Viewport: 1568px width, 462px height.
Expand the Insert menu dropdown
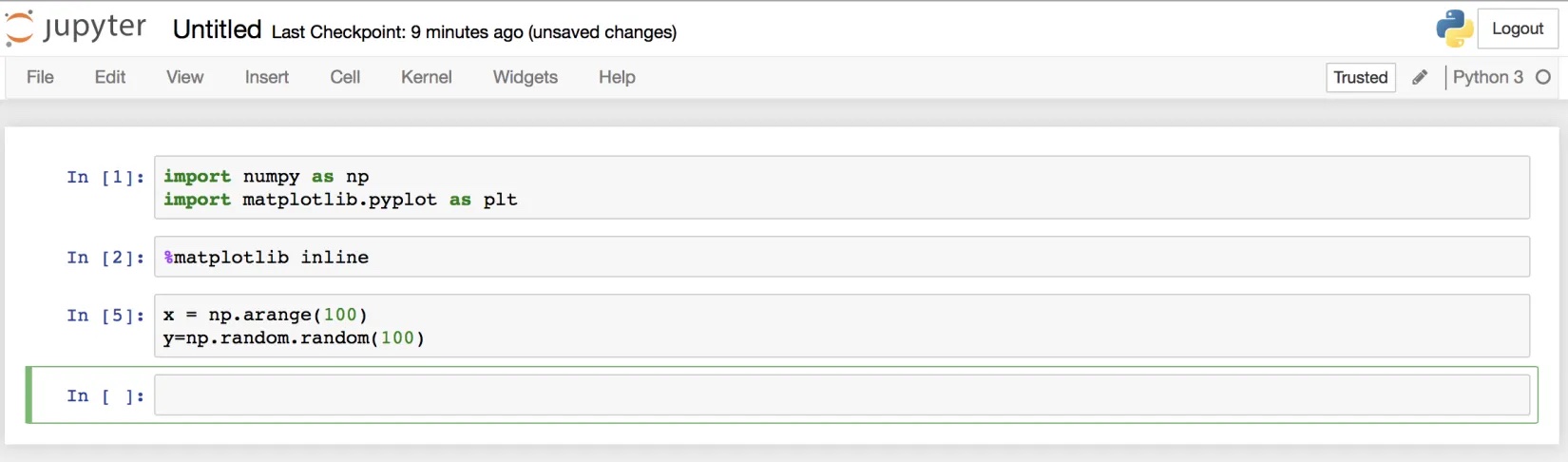[x=267, y=77]
